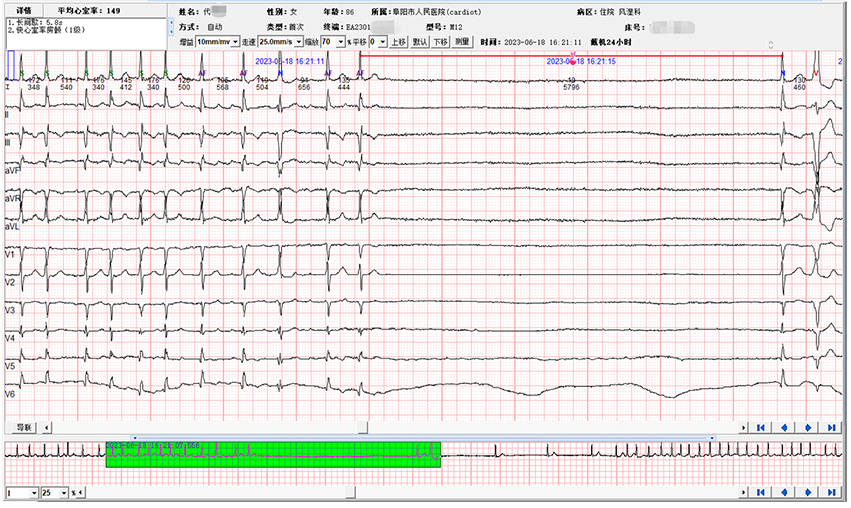The width and height of the screenshot is (851, 508).
Task: Select the lead III label
Action: 8,143
